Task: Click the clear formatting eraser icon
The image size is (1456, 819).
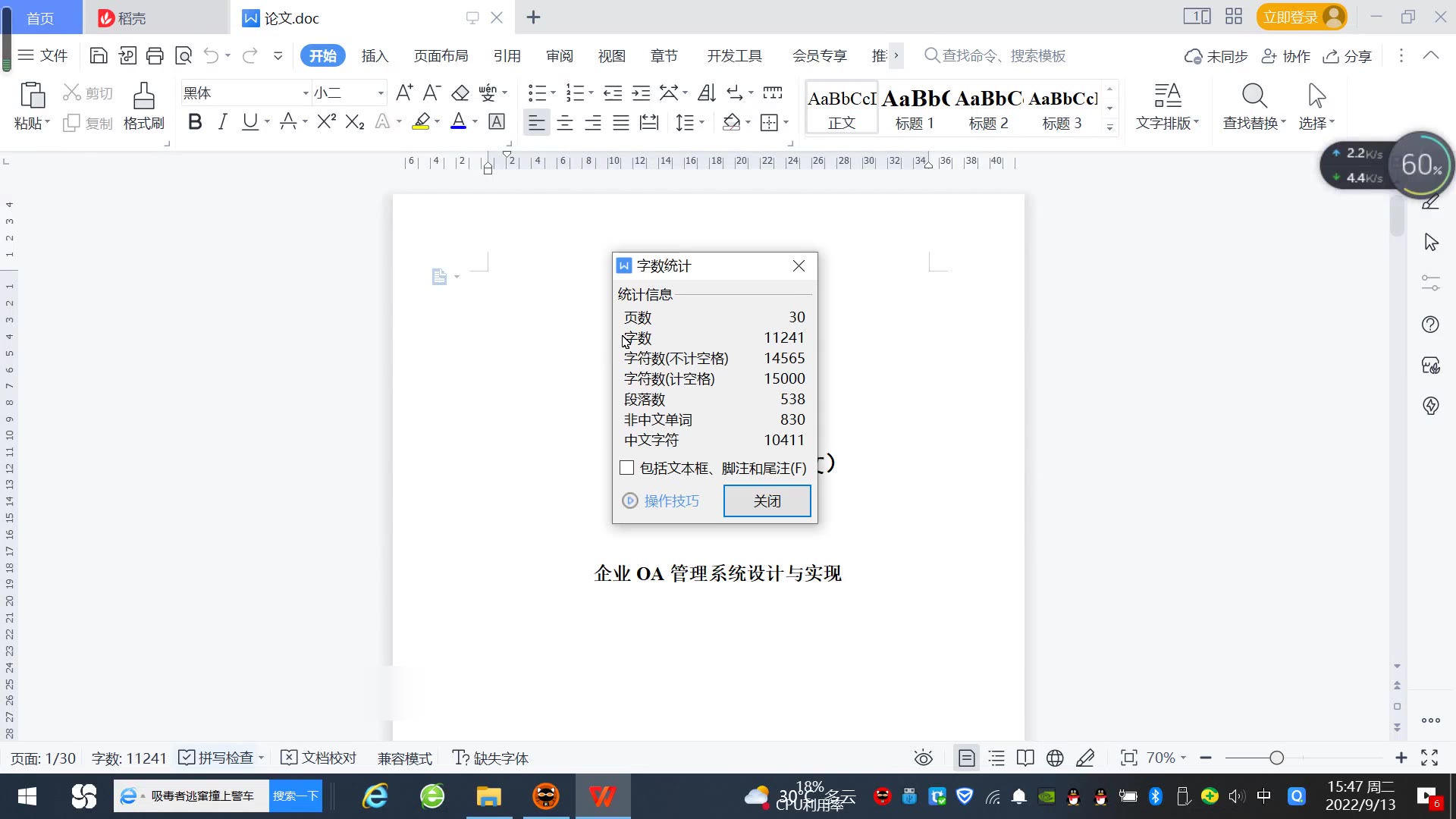Action: click(460, 93)
